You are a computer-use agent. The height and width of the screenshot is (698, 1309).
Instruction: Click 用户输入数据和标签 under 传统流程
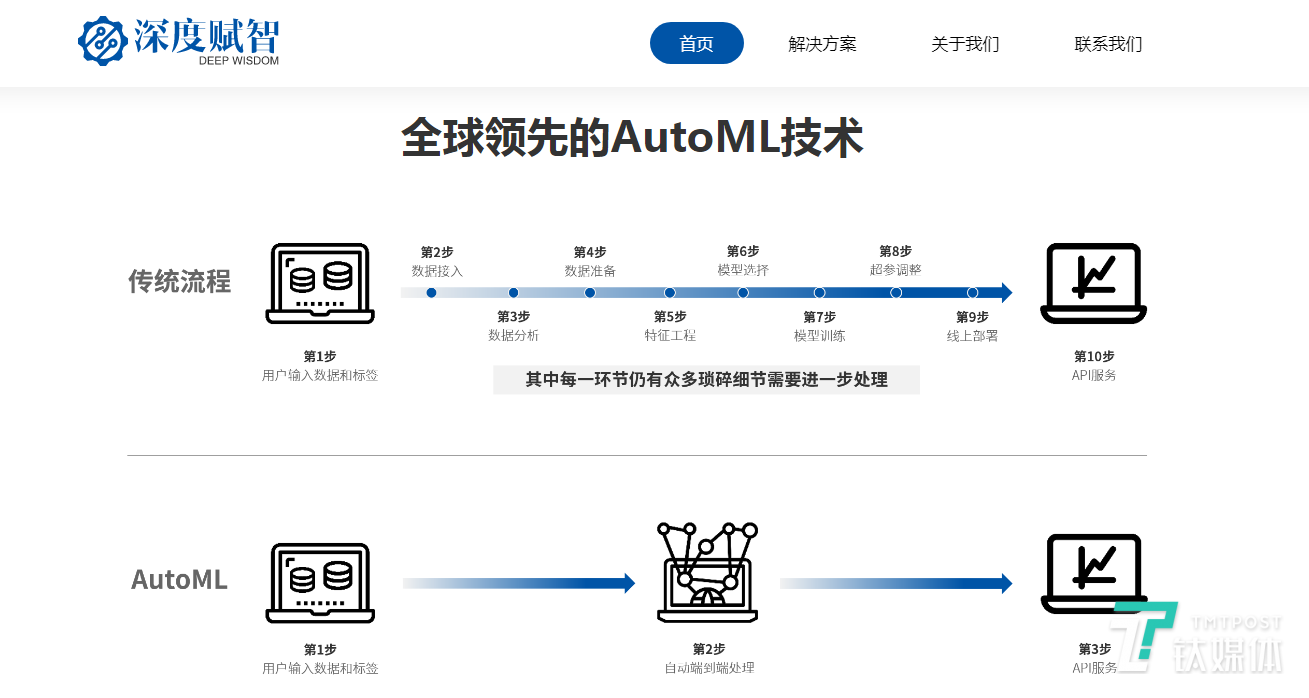pos(320,376)
